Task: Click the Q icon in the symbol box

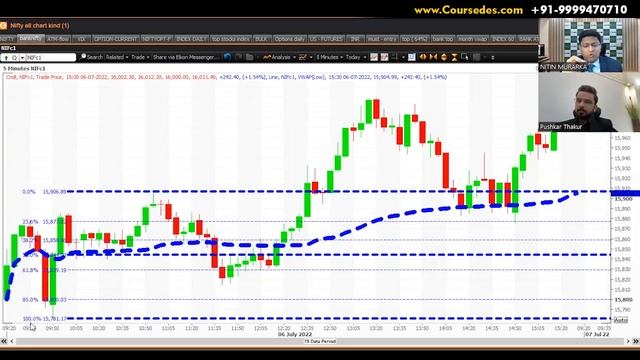Action: (x=14, y=58)
